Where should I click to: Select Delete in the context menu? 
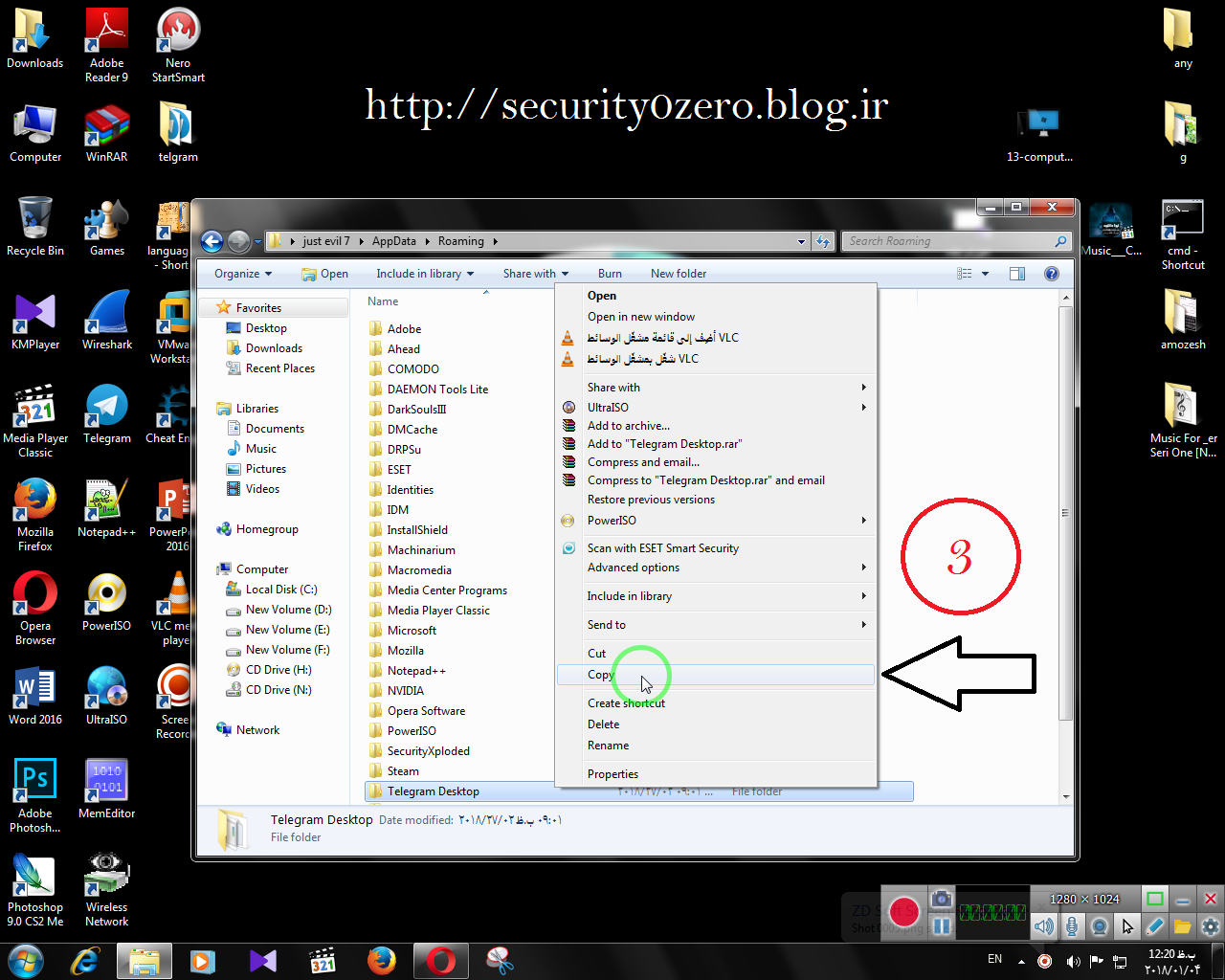click(x=716, y=724)
